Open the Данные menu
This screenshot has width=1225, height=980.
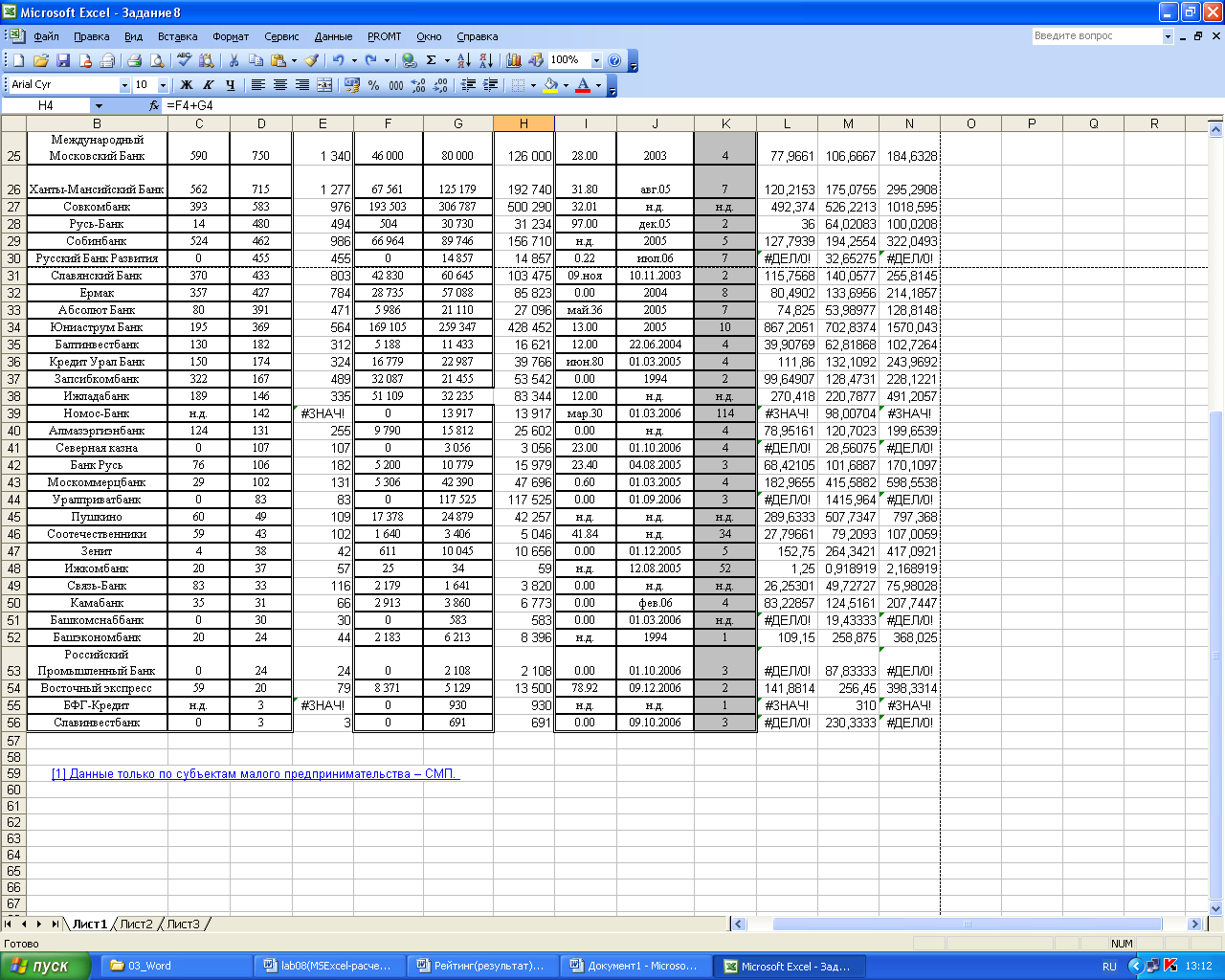click(x=333, y=36)
